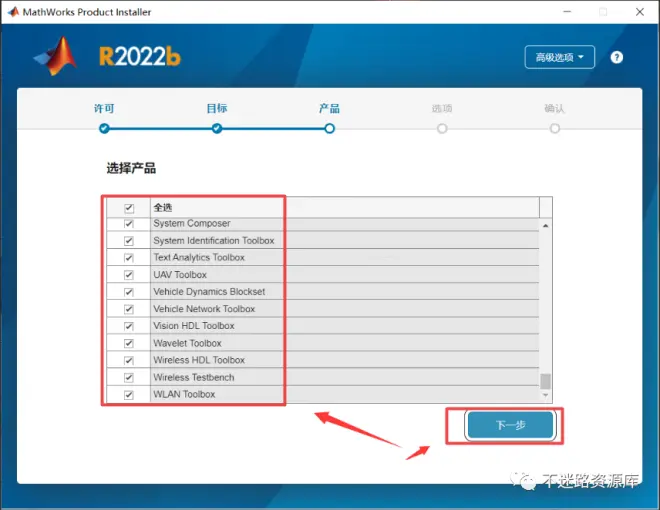This screenshot has height=510, width=660.
Task: Go to the 许可 step
Action: pyautogui.click(x=104, y=109)
